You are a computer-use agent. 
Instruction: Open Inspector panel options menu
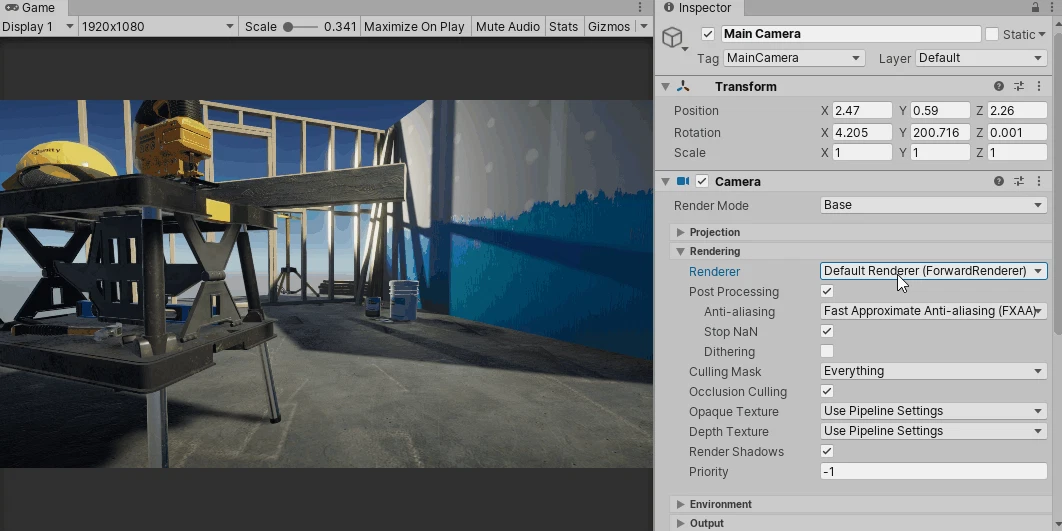click(x=1053, y=7)
